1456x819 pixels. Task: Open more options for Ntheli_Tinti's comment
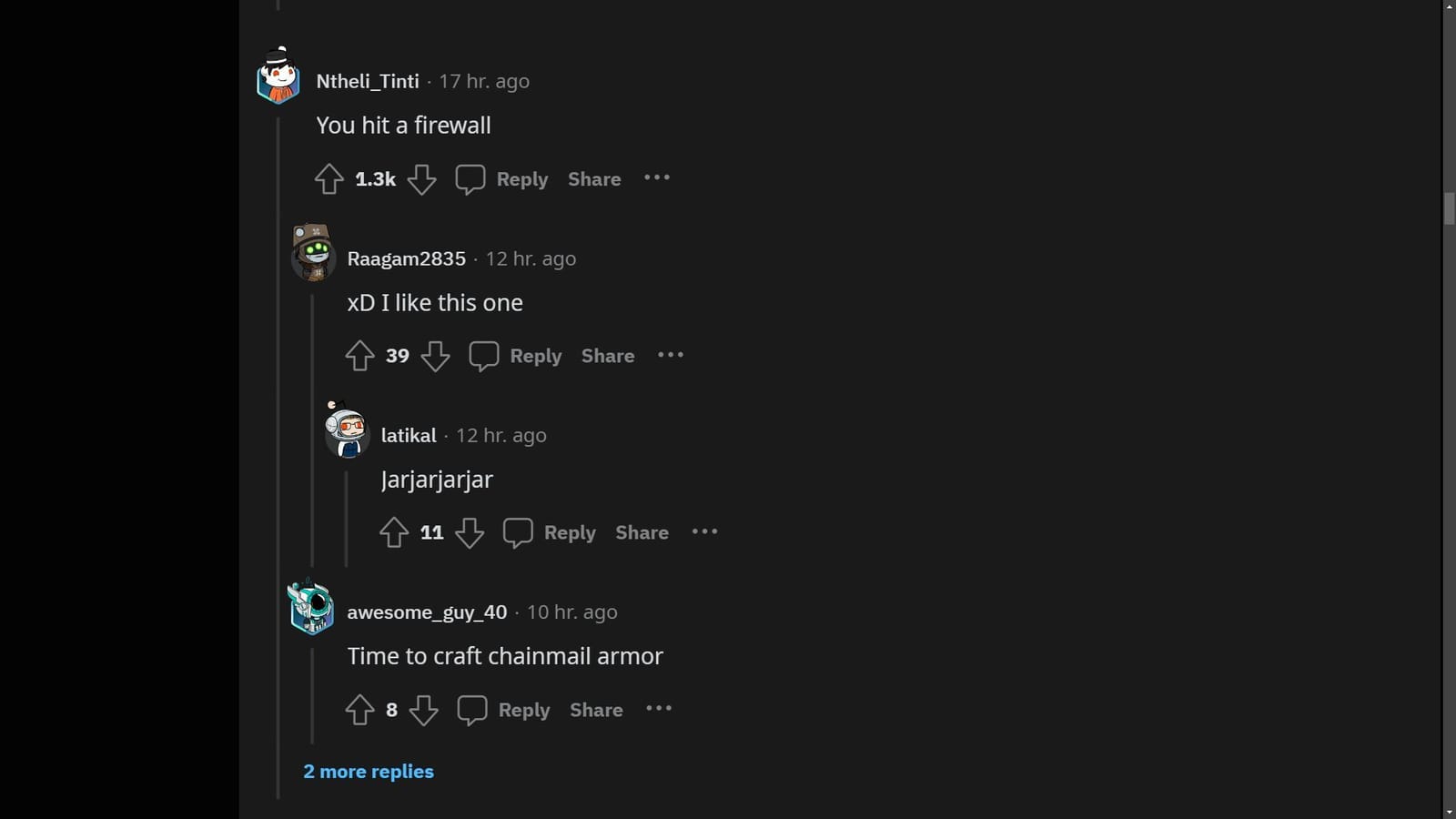657,178
